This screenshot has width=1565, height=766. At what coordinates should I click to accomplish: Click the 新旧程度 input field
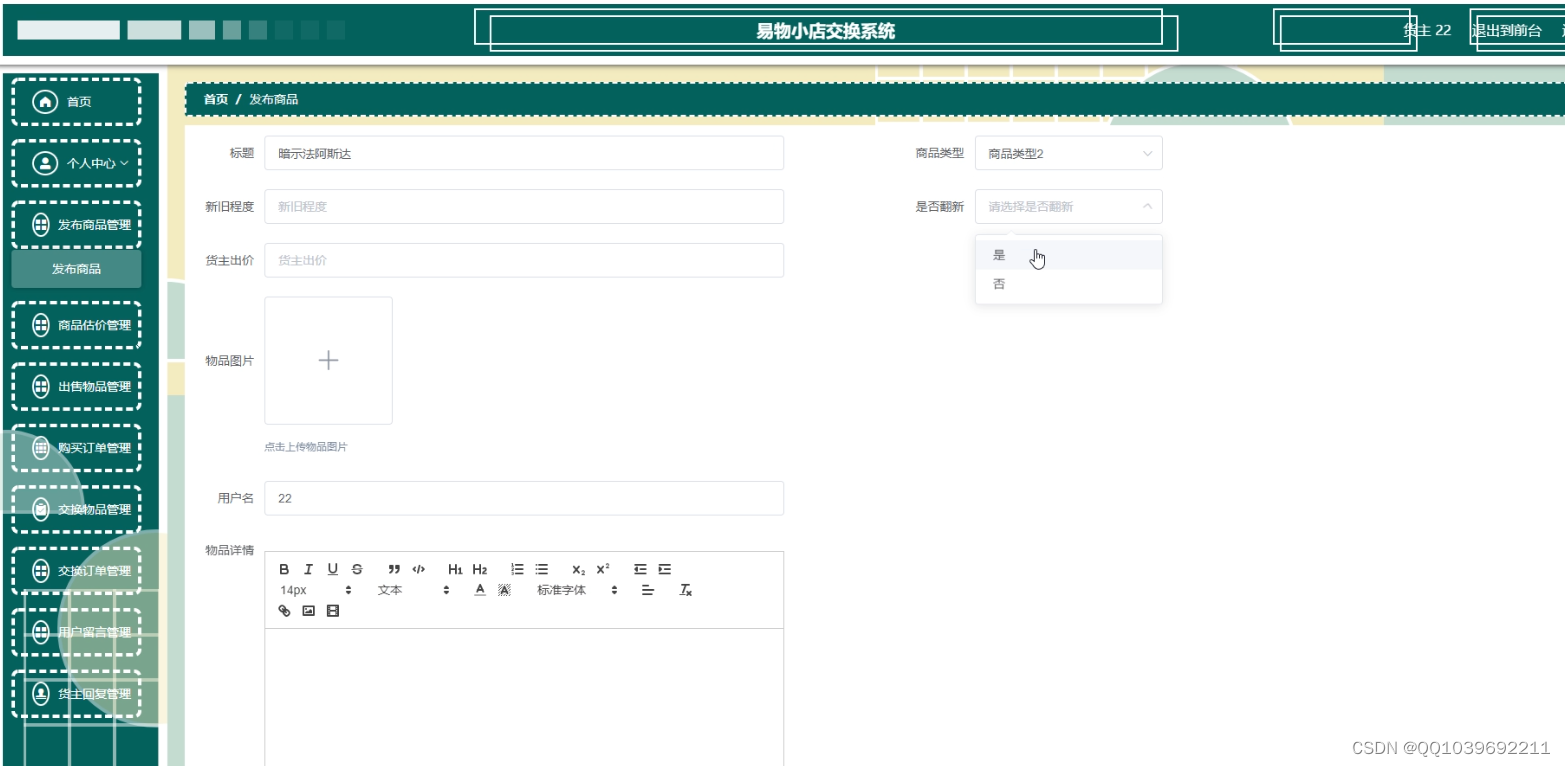click(524, 206)
